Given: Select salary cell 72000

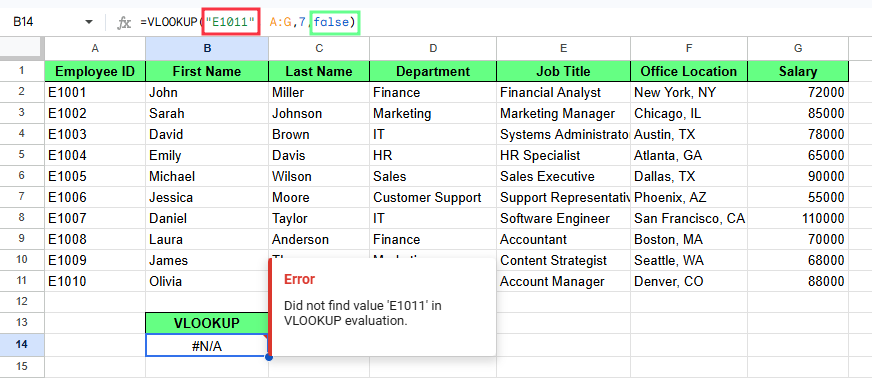Looking at the screenshot, I should (798, 92).
